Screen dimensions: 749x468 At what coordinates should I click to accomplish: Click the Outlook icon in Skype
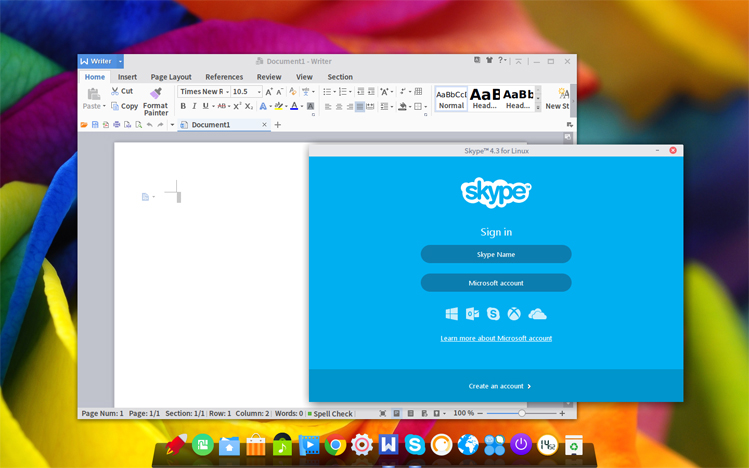point(472,314)
